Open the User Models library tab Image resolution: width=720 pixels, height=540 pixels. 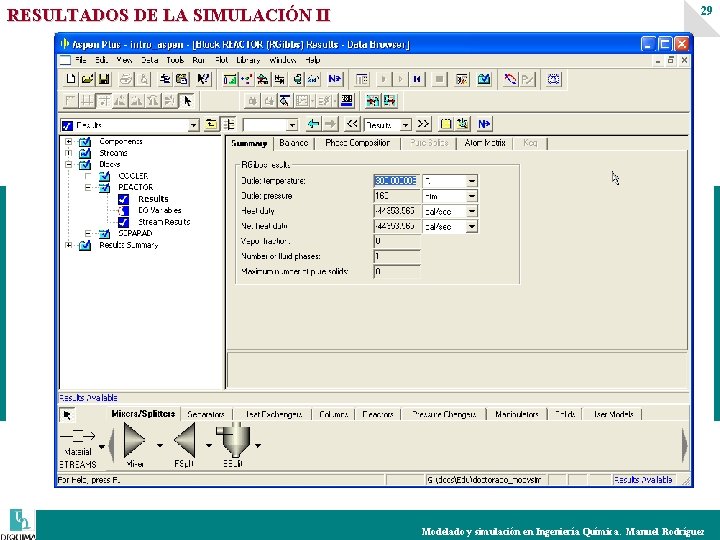613,414
